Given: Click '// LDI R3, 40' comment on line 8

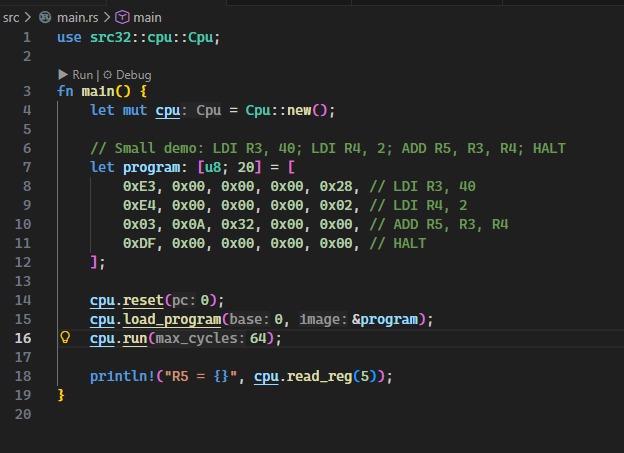Looking at the screenshot, I should coord(422,186).
